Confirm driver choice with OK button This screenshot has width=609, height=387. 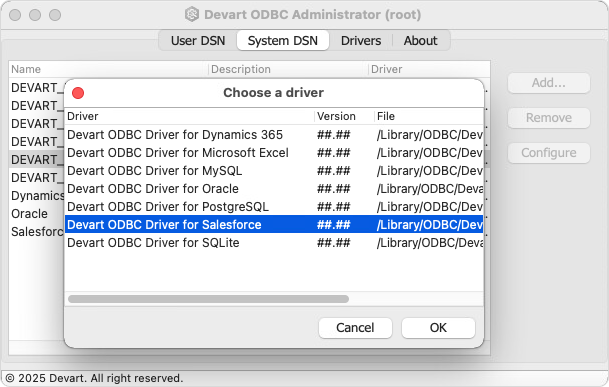[438, 328]
